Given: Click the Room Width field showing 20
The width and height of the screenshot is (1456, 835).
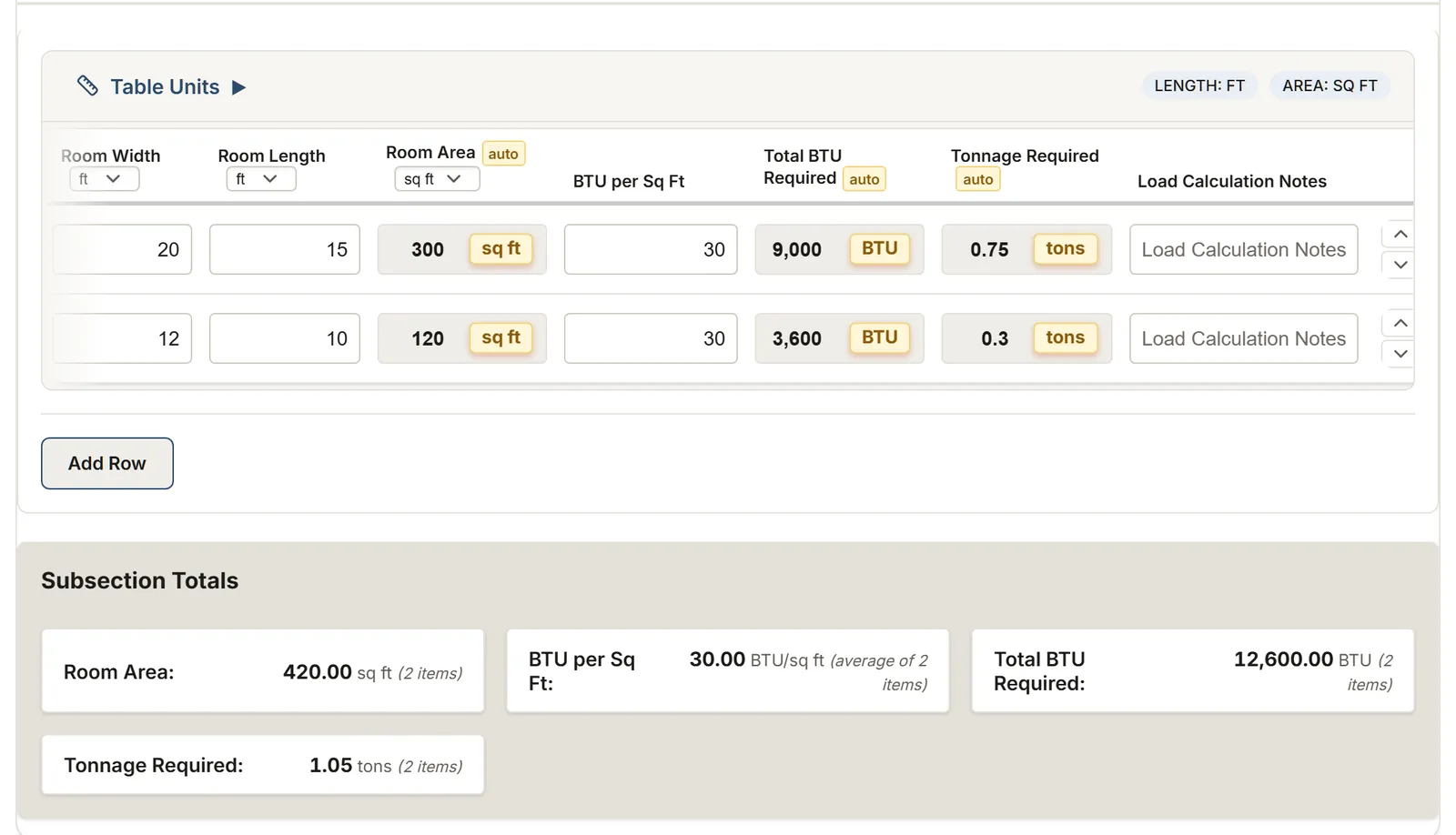Looking at the screenshot, I should (122, 249).
